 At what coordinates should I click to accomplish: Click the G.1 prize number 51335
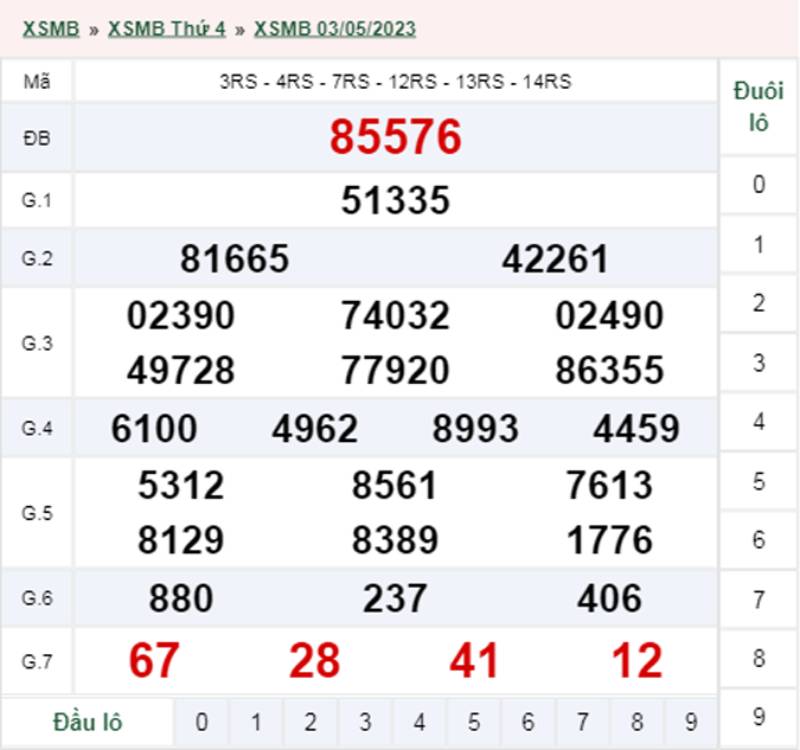396,200
